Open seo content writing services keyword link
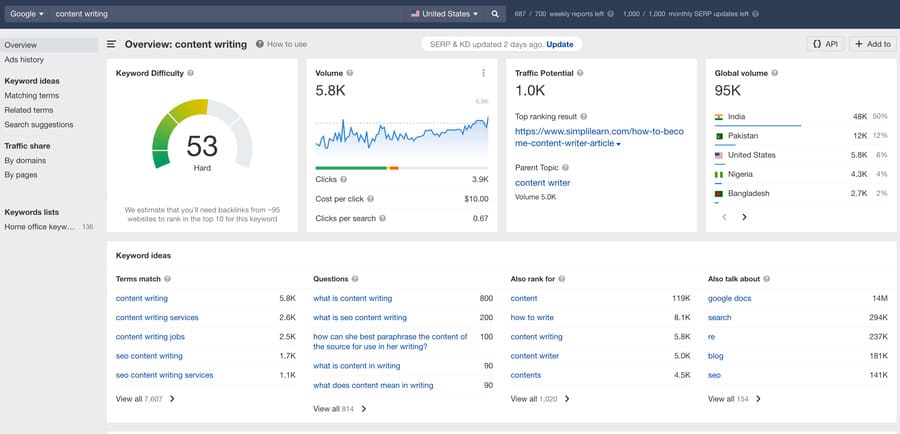900x434 pixels. tap(164, 375)
